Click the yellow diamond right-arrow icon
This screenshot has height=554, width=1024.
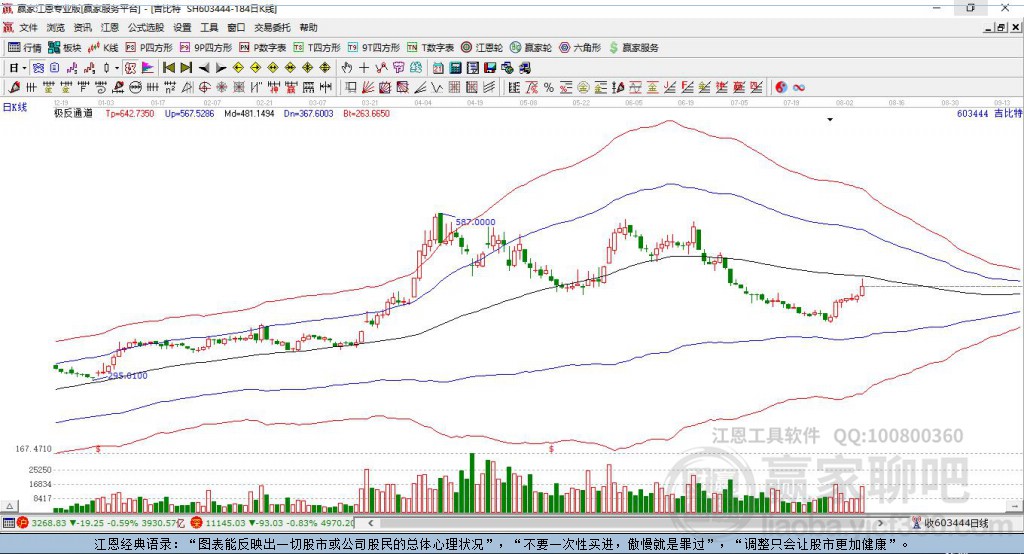tap(255, 68)
